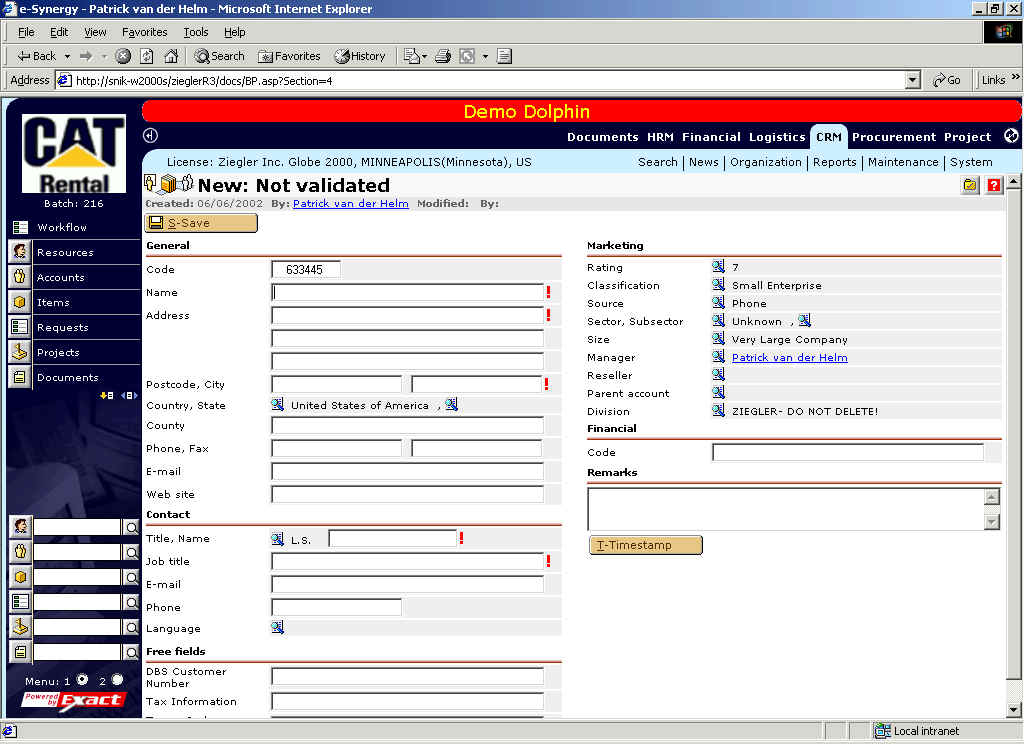The image size is (1024, 744).
Task: Open the Projects sidebar item
Action: (x=58, y=353)
